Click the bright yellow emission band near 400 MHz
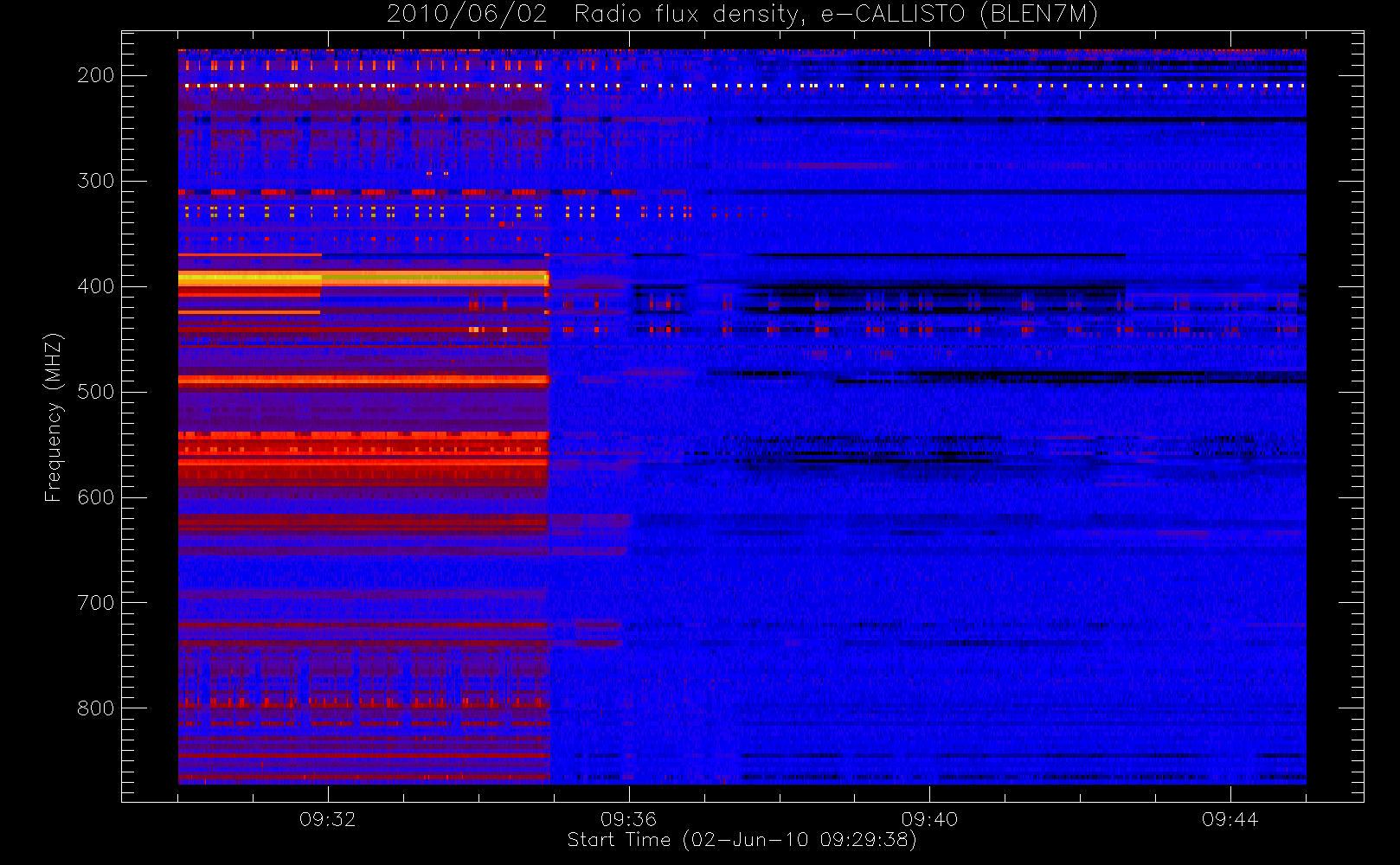Screen dimensions: 1400x865 (363, 279)
